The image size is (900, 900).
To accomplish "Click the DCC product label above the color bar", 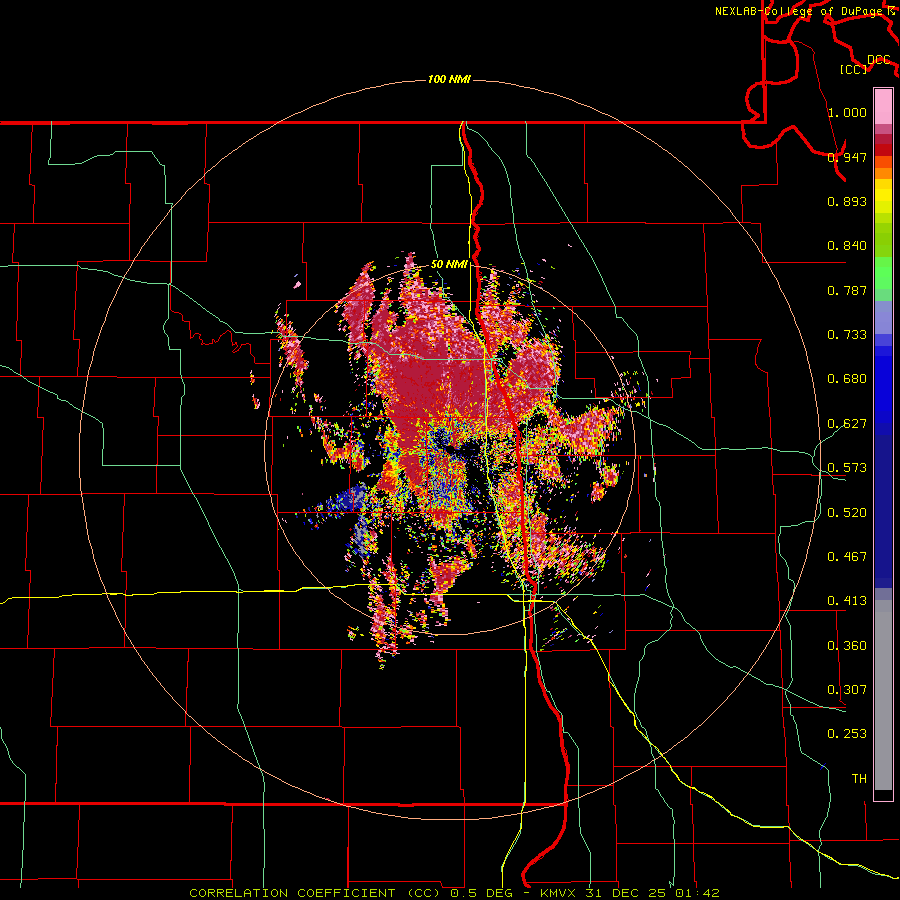I will click(878, 60).
